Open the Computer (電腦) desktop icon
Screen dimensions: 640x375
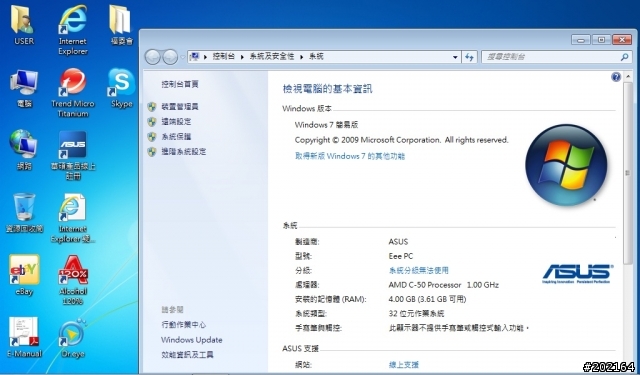click(x=24, y=88)
